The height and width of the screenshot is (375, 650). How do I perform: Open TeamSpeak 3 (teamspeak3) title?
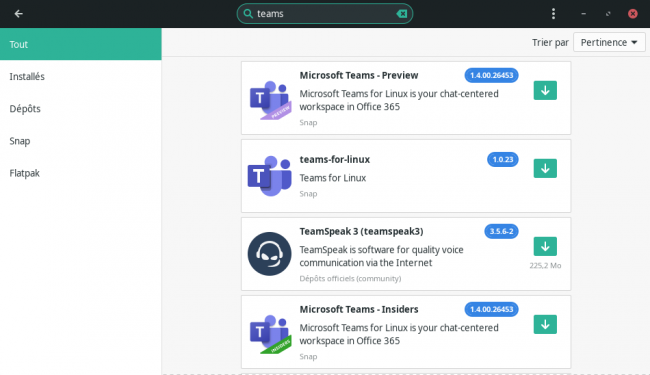coord(361,231)
